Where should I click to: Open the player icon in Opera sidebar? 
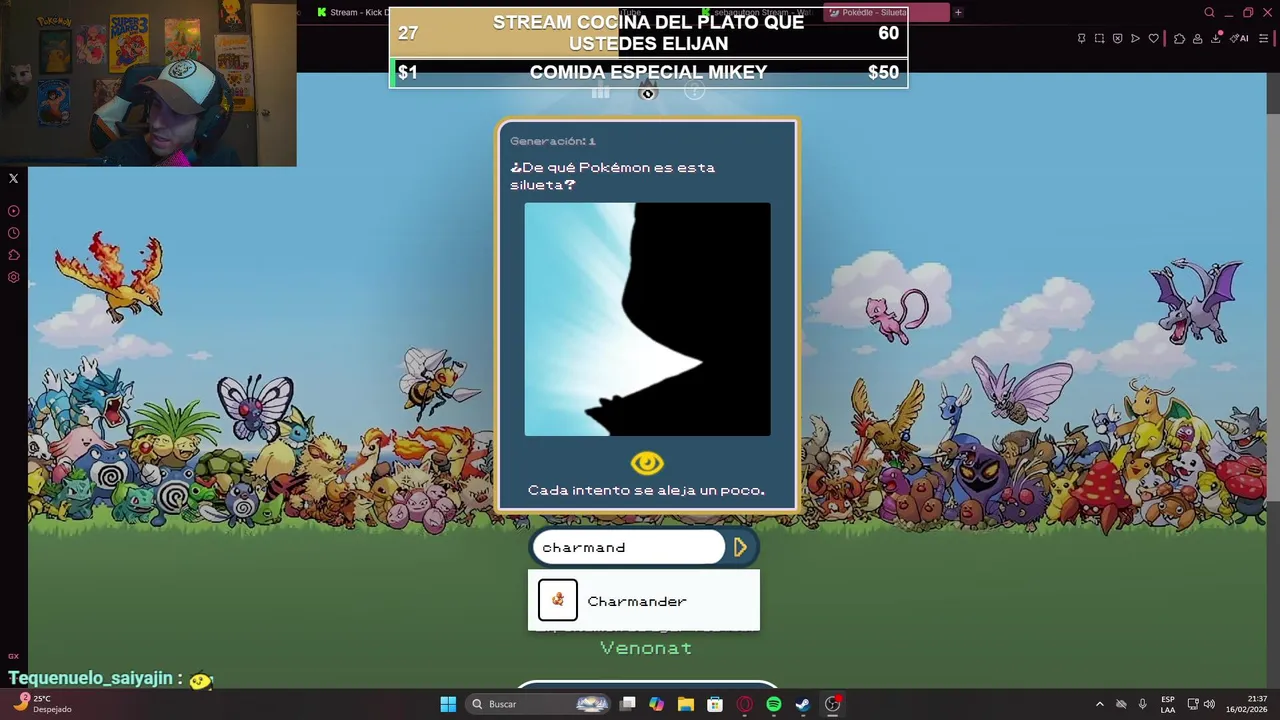coord(14,211)
